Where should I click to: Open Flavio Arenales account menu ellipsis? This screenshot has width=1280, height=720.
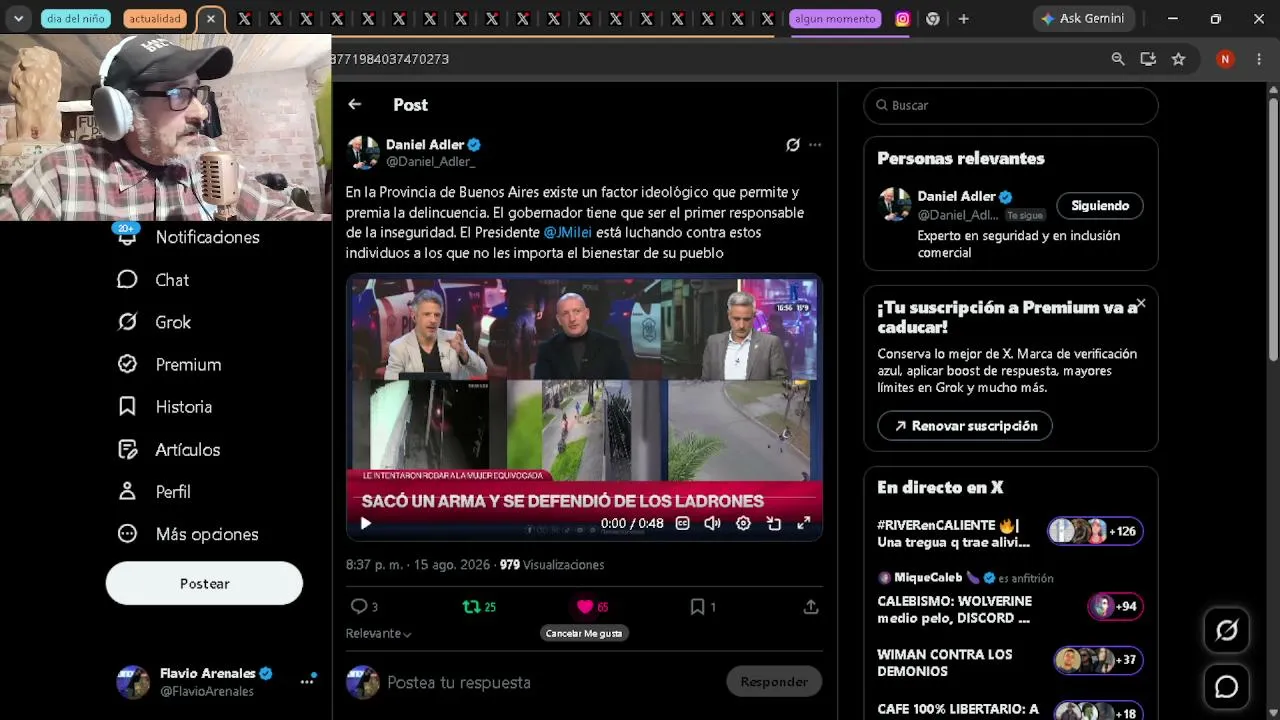[307, 681]
